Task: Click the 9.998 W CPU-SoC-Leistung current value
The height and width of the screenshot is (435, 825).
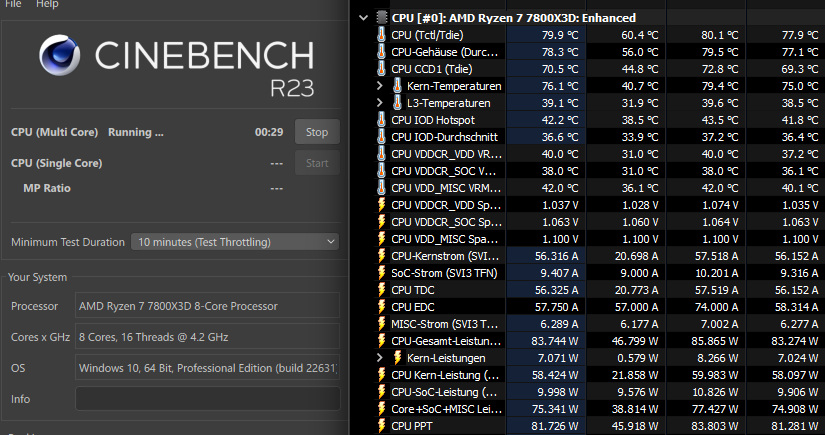Action: click(x=557, y=392)
